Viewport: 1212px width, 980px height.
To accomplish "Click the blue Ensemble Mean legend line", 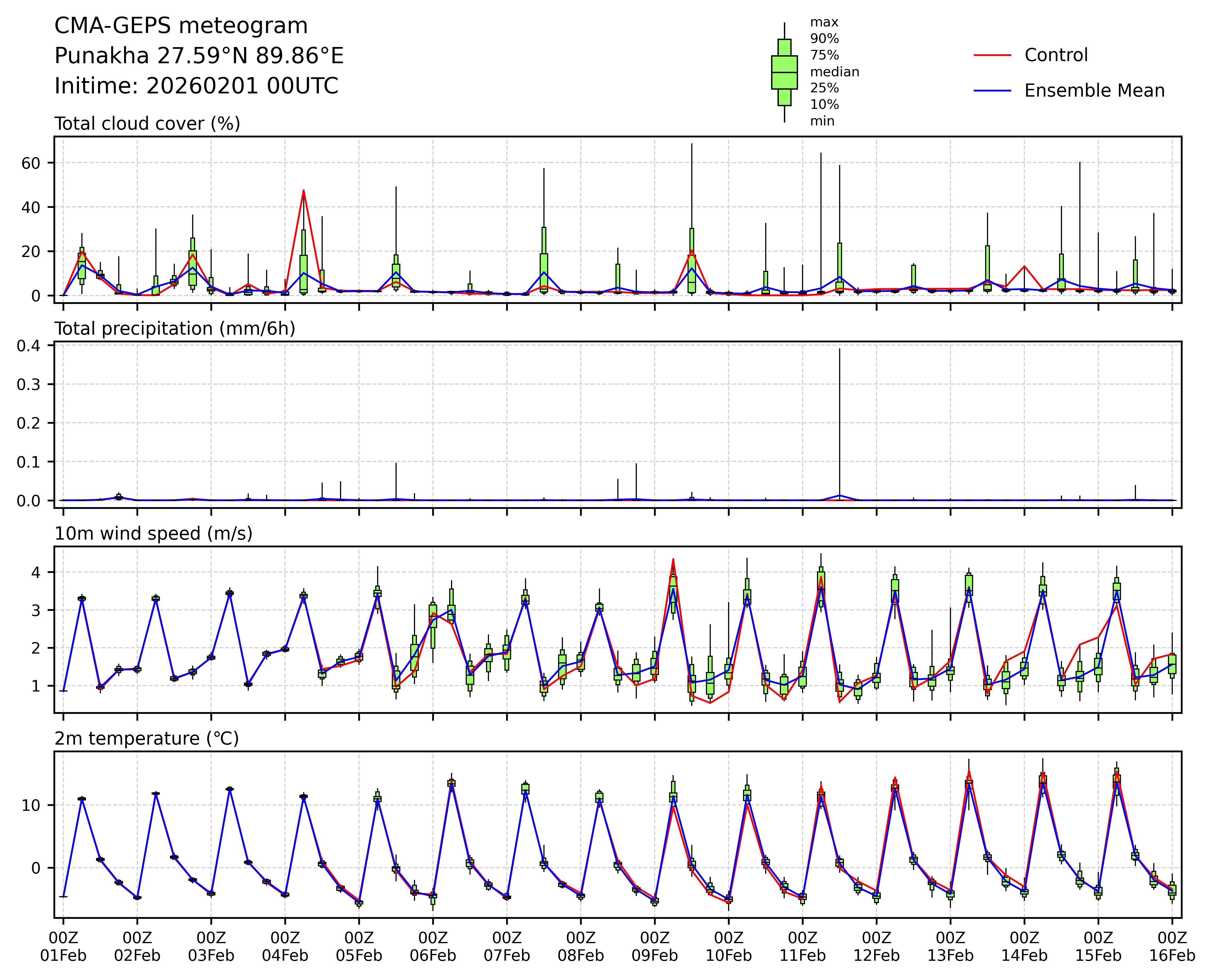I will point(992,90).
